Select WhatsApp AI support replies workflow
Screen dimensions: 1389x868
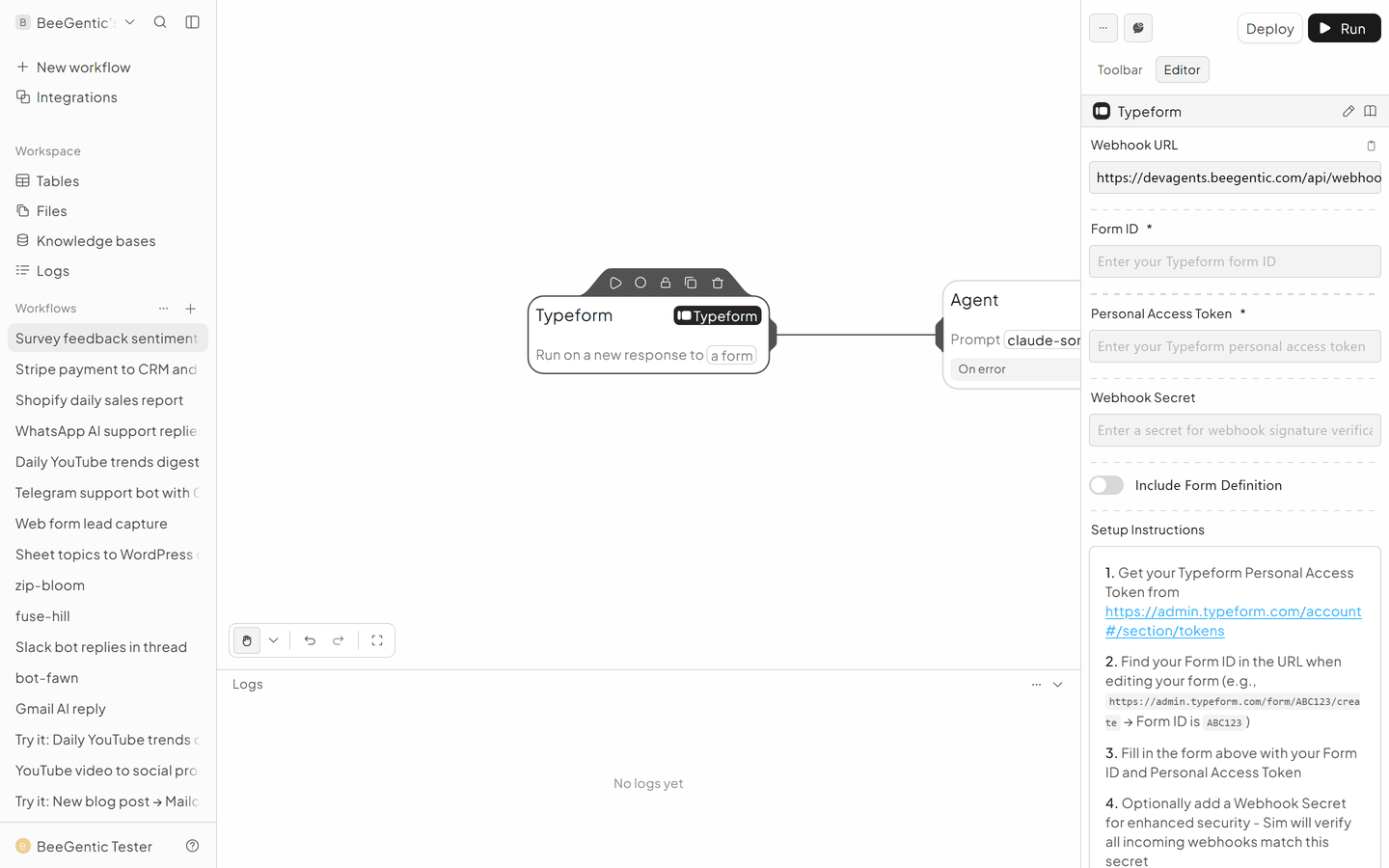108,431
